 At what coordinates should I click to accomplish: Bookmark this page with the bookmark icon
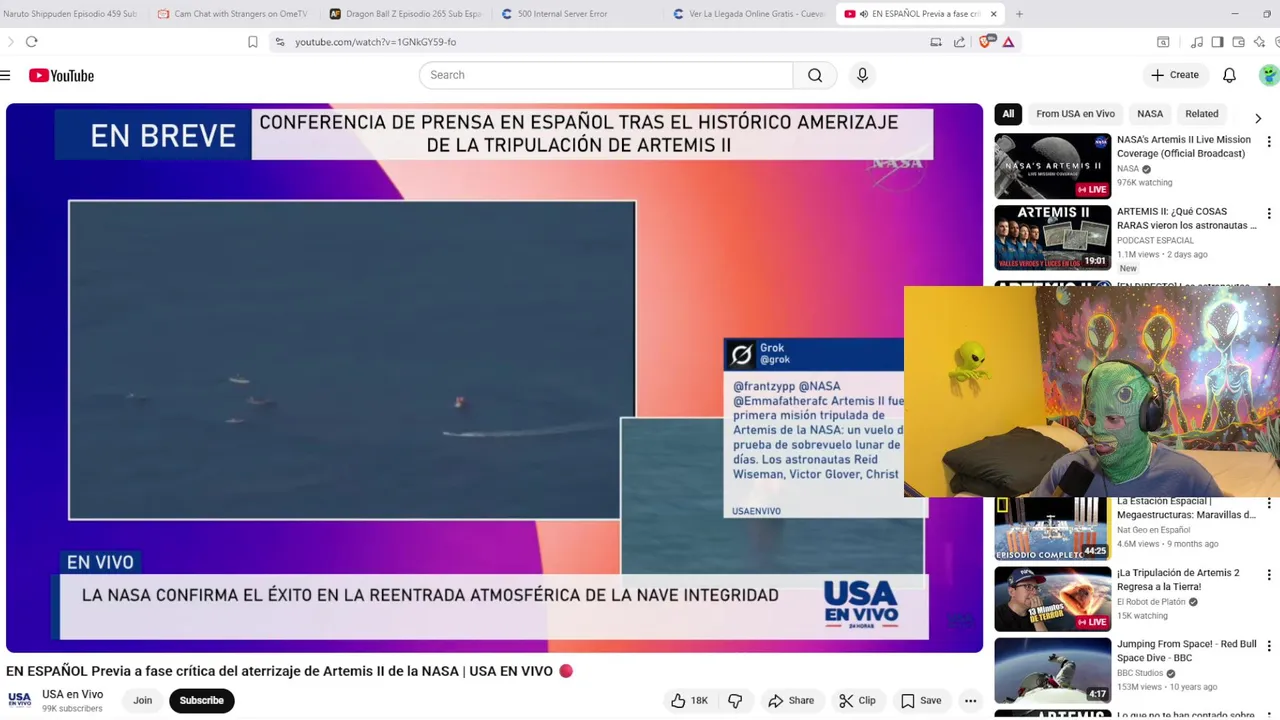click(x=253, y=42)
